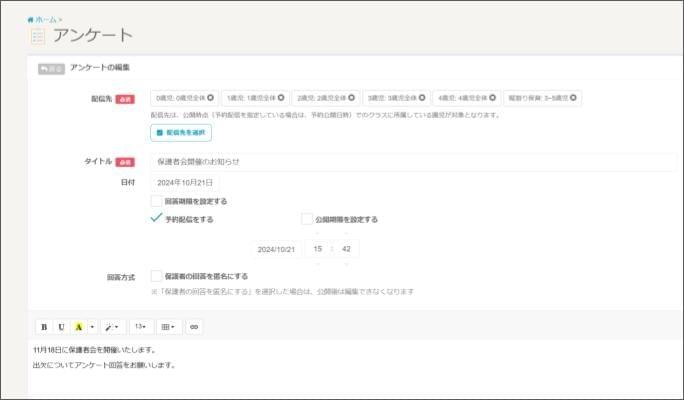Delete the 縦割り保育 3~5歳児 tag
The width and height of the screenshot is (684, 400).
(x=575, y=98)
